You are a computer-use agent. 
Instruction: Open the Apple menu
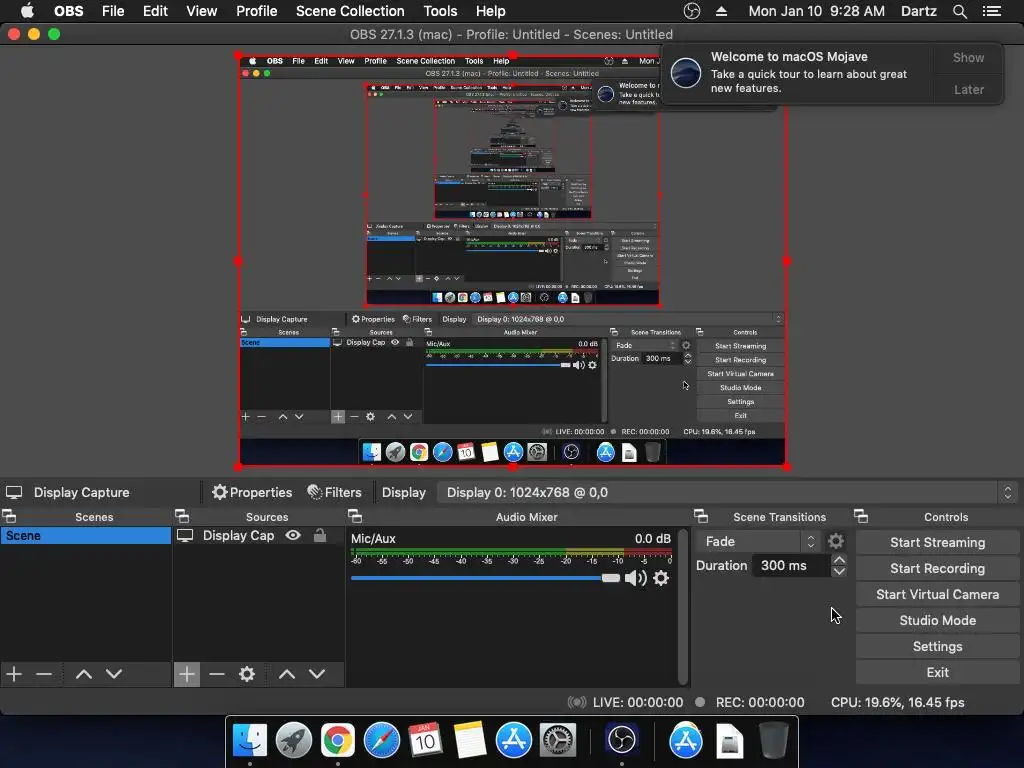pyautogui.click(x=27, y=11)
